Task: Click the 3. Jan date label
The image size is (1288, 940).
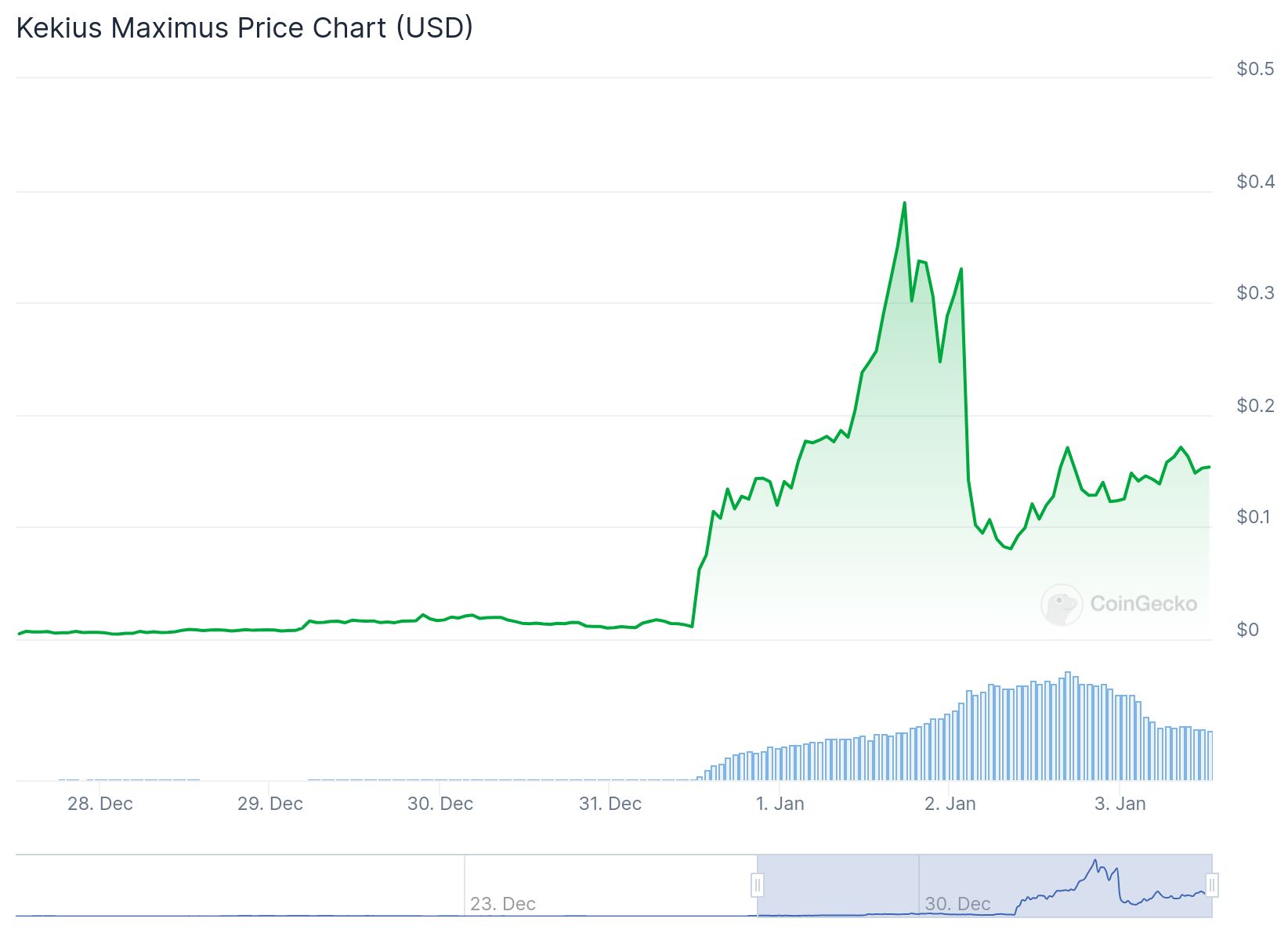Action: 1120,804
